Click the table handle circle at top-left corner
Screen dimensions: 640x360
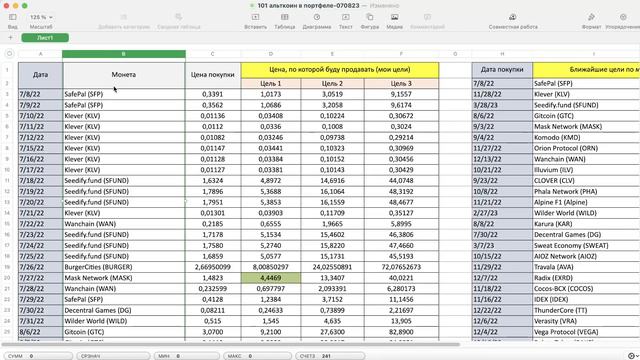click(9, 54)
